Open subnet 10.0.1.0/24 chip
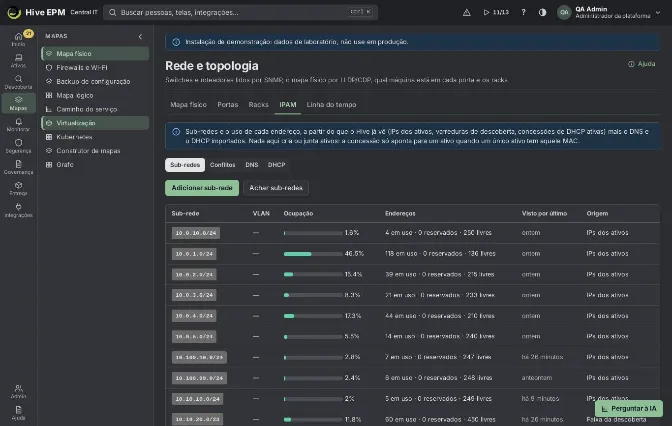The height and width of the screenshot is (426, 672). [x=194, y=254]
